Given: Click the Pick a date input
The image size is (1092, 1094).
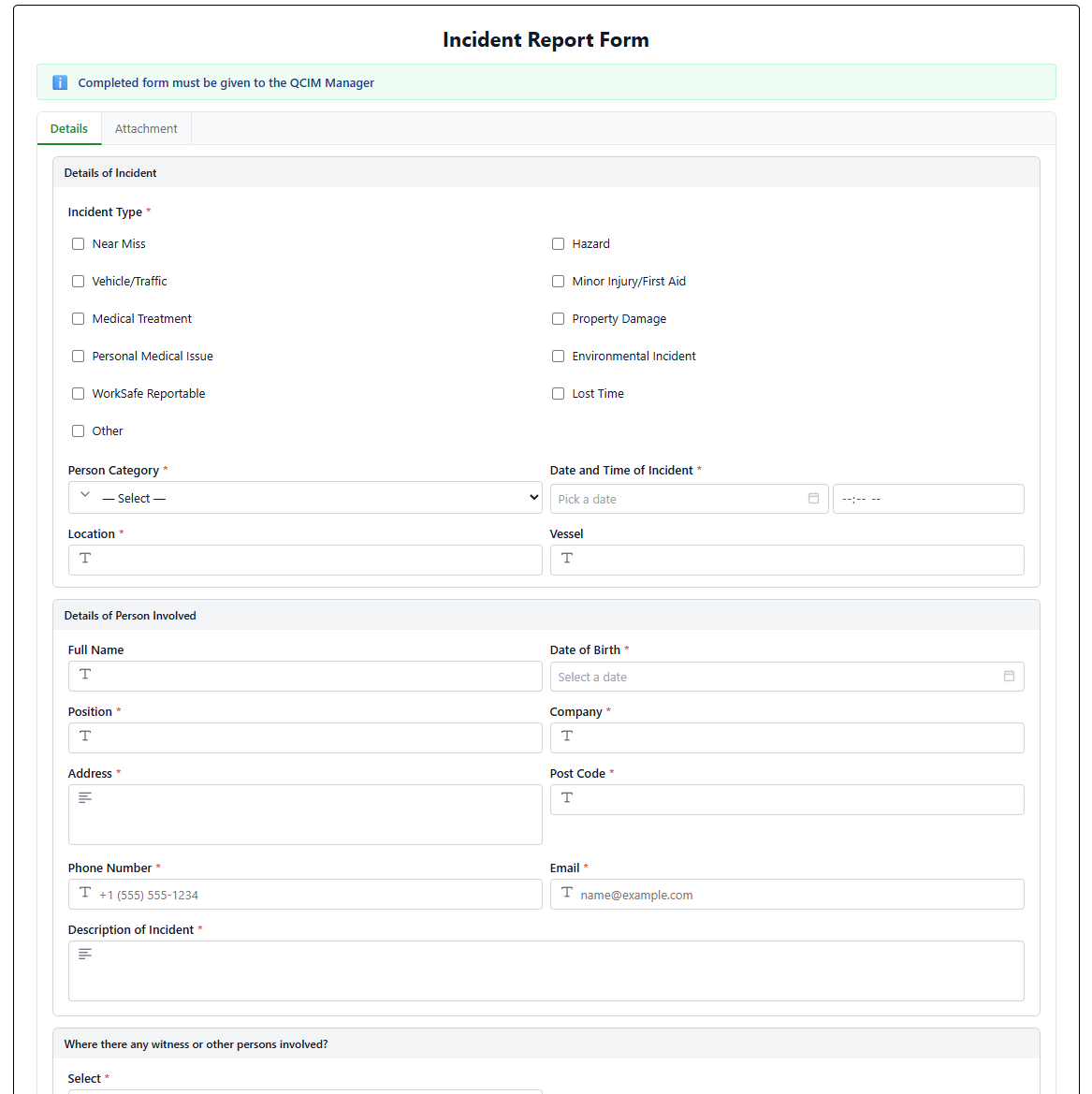Looking at the screenshot, I should [x=689, y=499].
